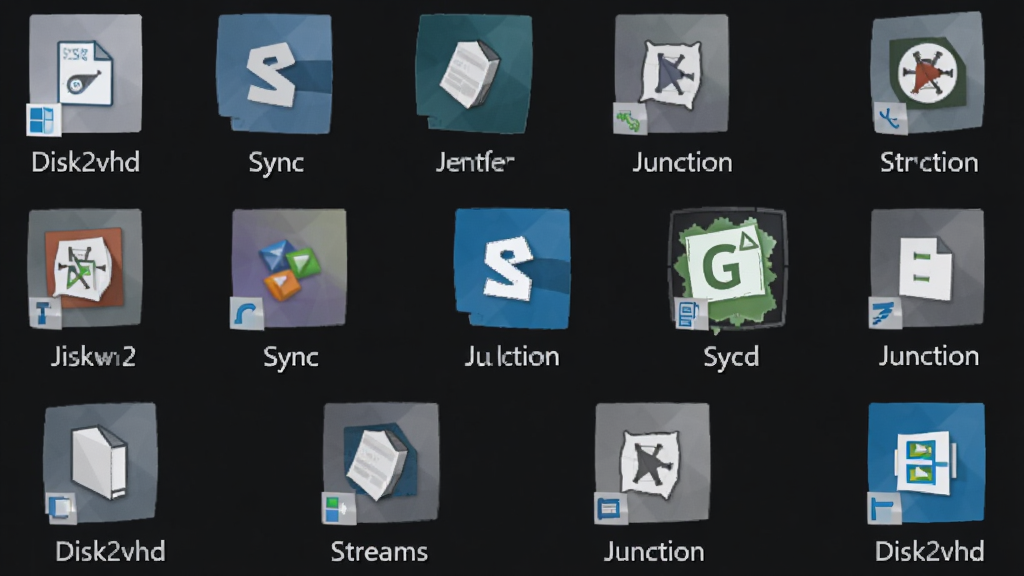Click the 'Julction' label text
Screen dimensions: 1024x576
tap(512, 357)
